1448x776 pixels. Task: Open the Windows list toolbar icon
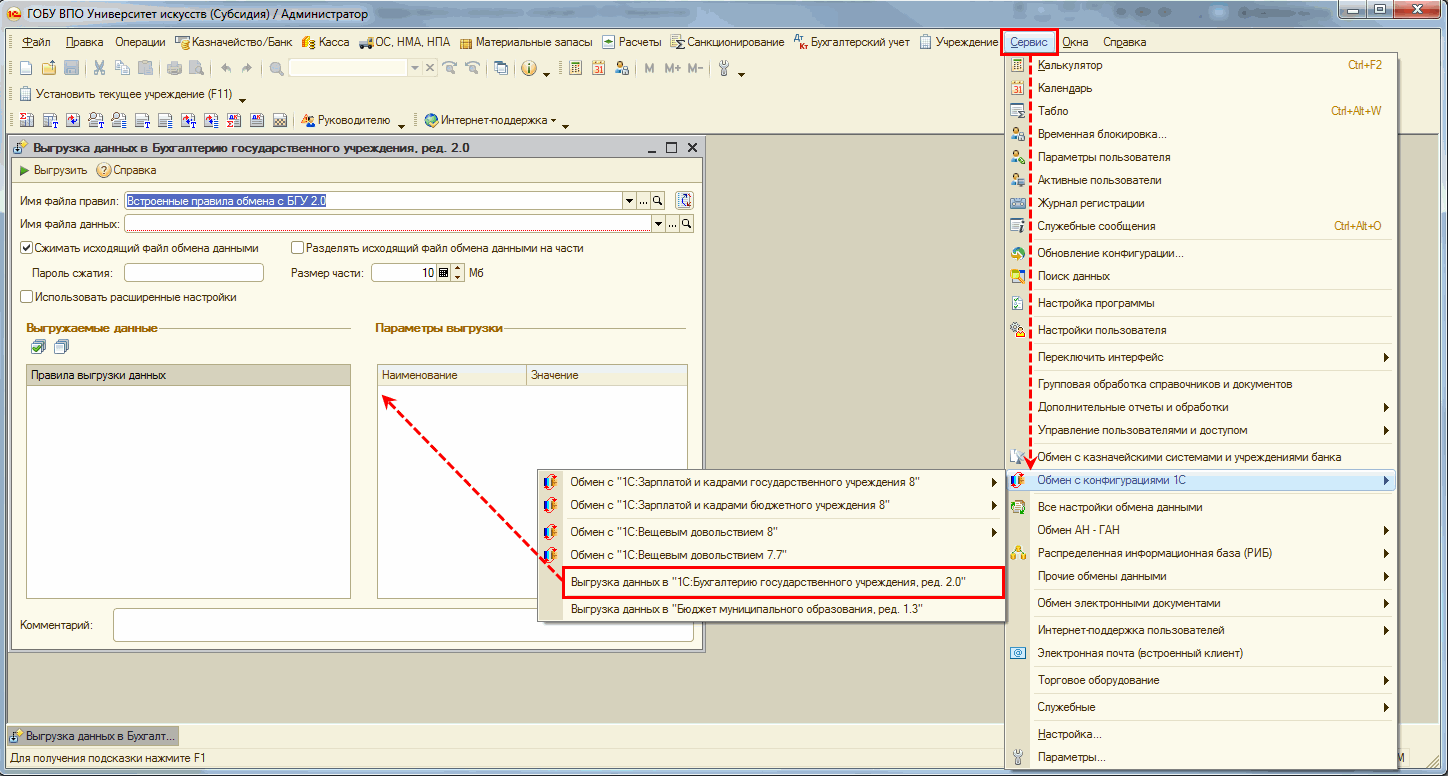click(500, 68)
